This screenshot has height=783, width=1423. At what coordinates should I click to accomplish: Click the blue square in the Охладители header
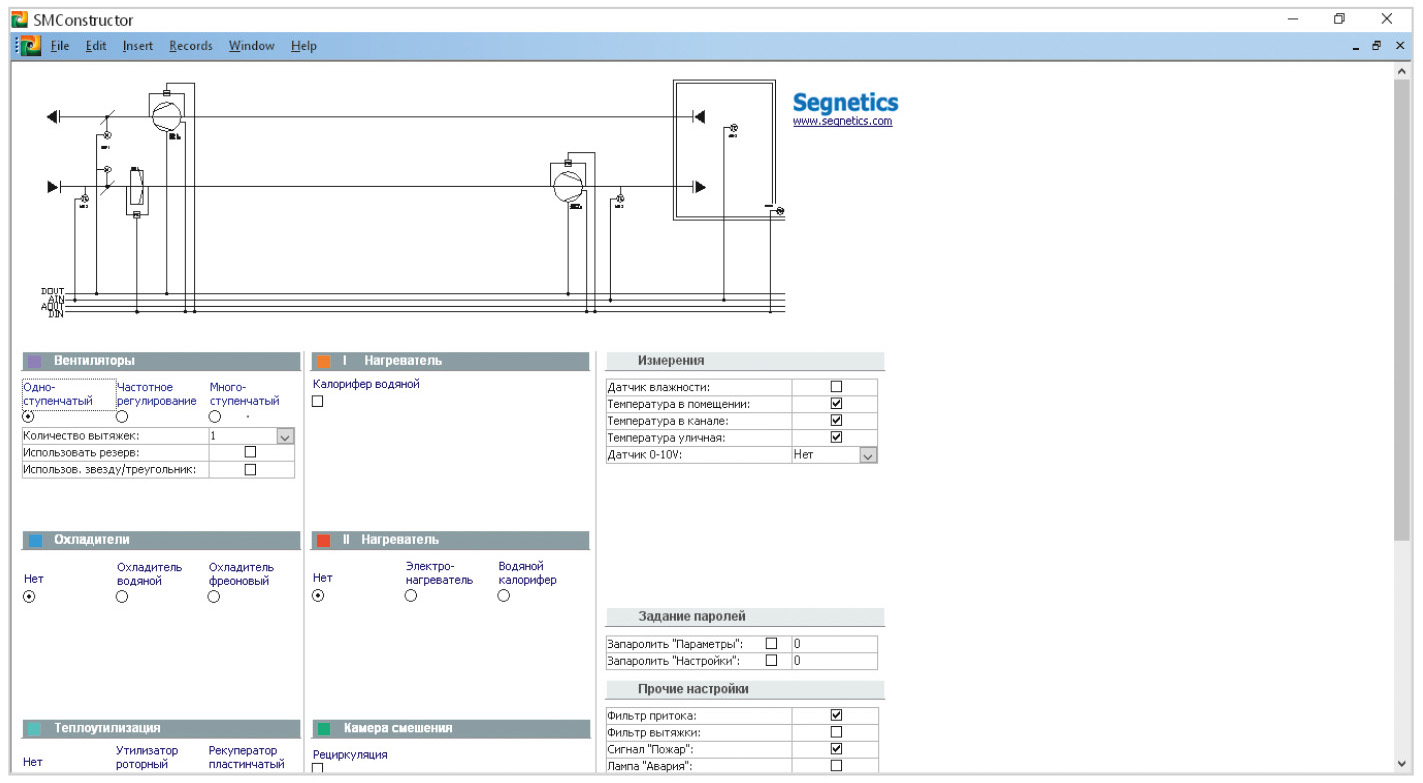click(x=35, y=540)
